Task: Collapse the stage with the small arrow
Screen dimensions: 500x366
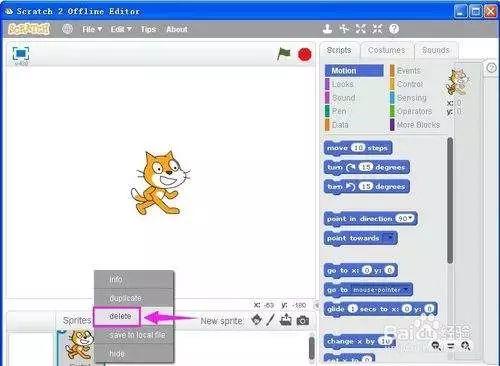Action: pos(317,305)
